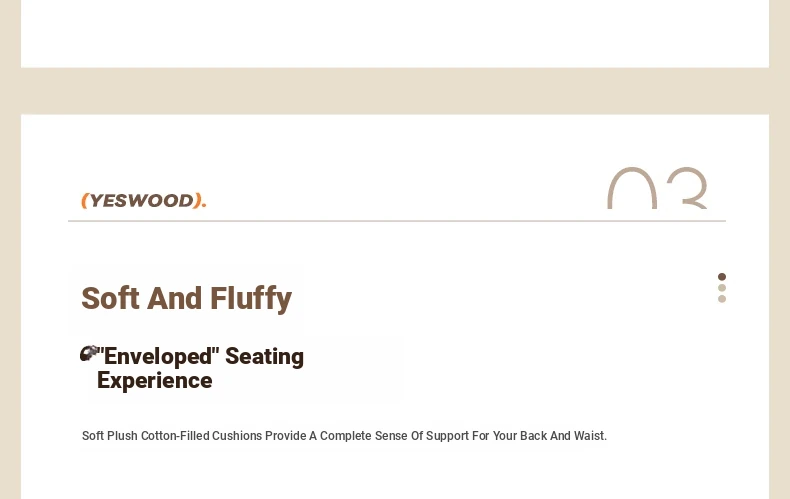Click the cushion description sentence

click(344, 436)
